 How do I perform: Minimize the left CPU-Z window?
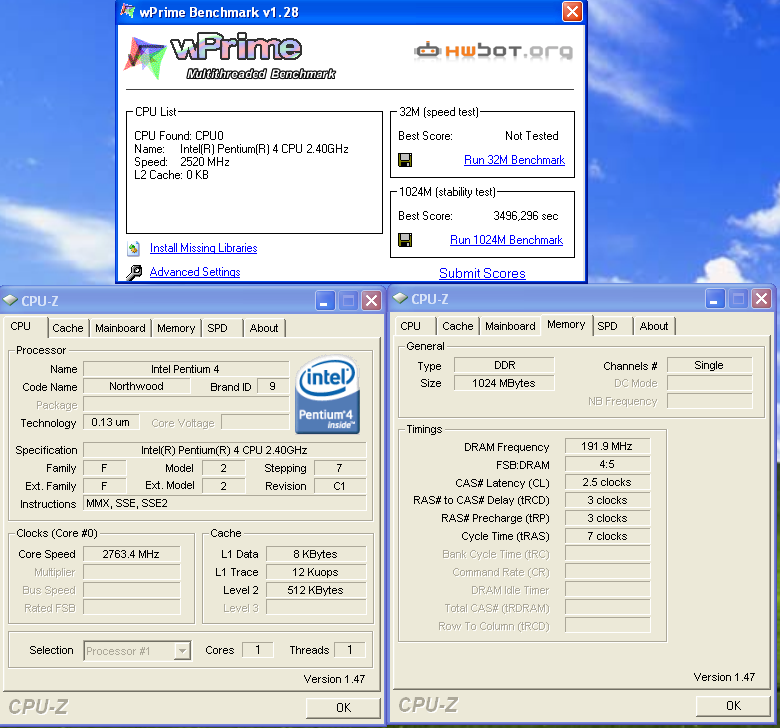click(324, 301)
